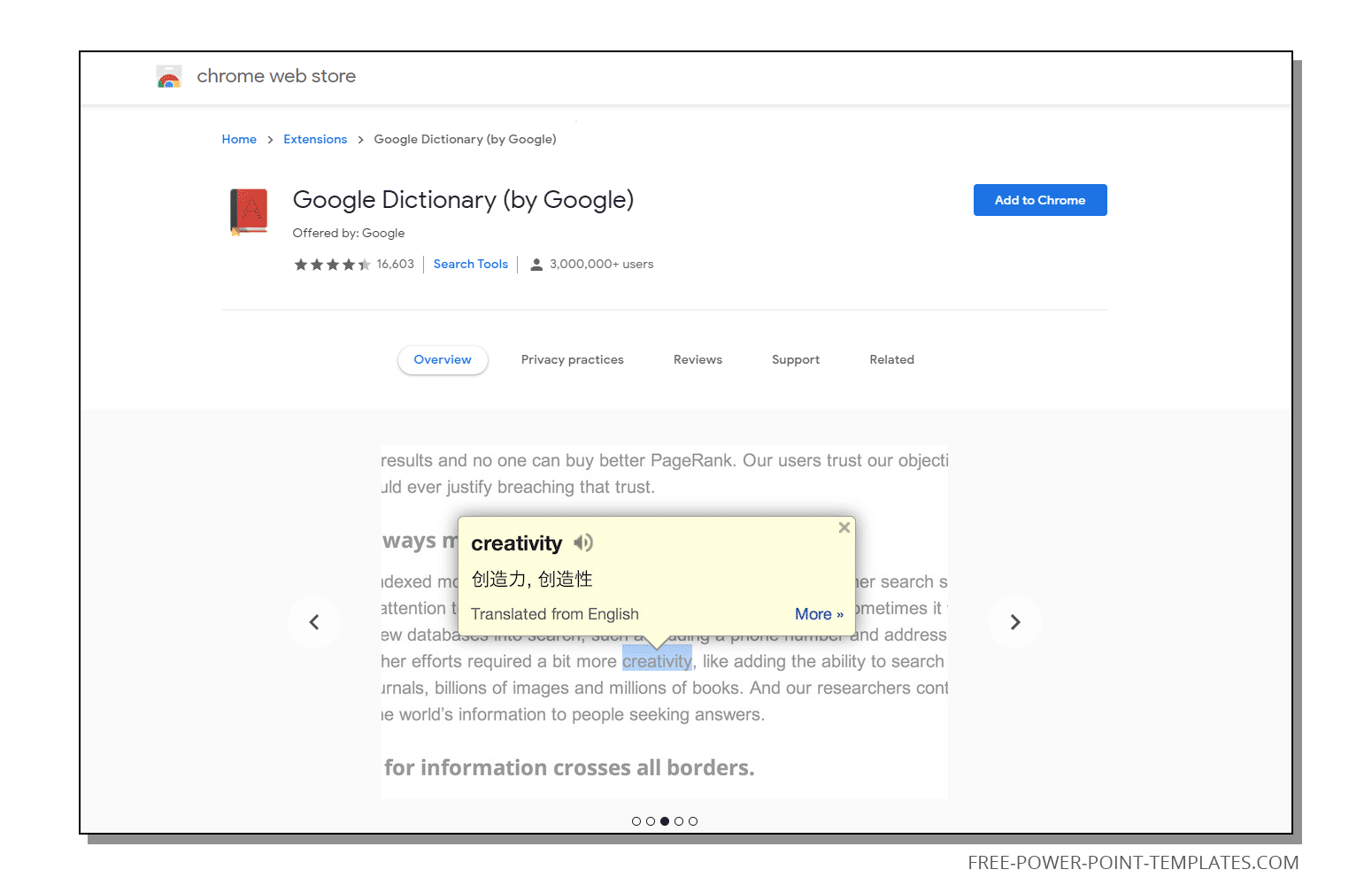
Task: Play pronunciation speaker icon for creativity
Action: pyautogui.click(x=583, y=543)
